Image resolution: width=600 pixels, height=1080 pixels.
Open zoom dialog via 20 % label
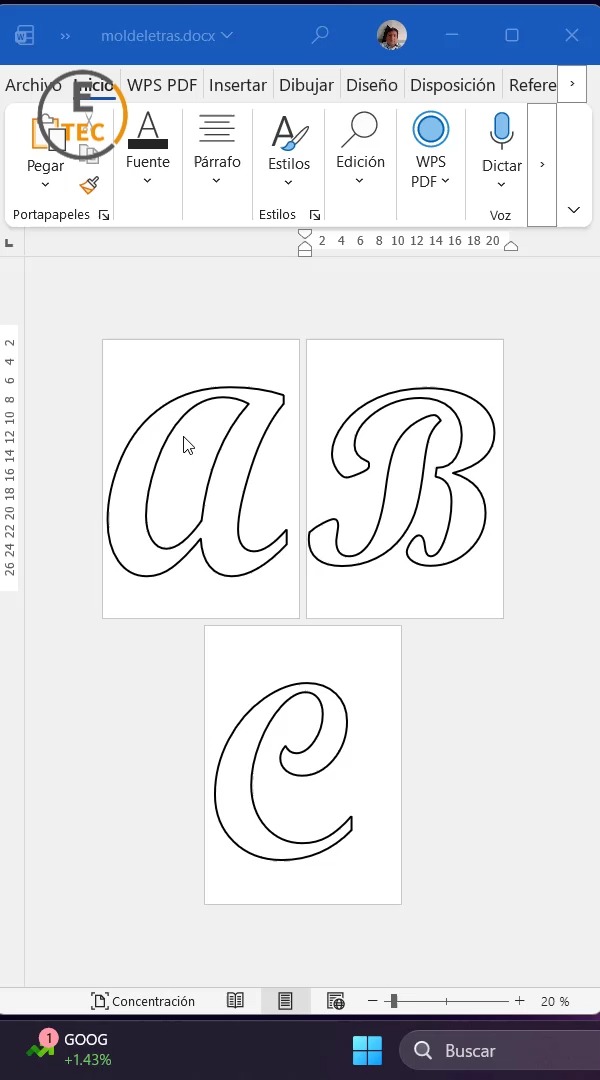[x=555, y=1001]
